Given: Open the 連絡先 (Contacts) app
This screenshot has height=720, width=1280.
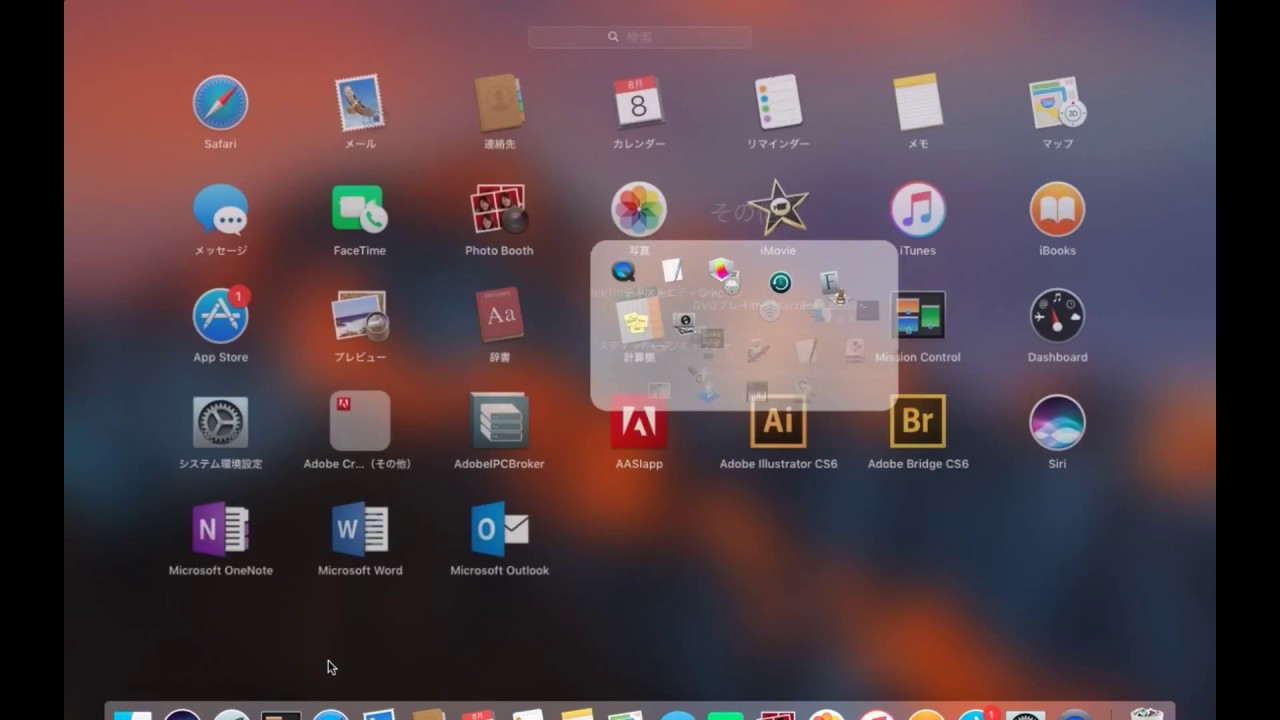Looking at the screenshot, I should 499,103.
